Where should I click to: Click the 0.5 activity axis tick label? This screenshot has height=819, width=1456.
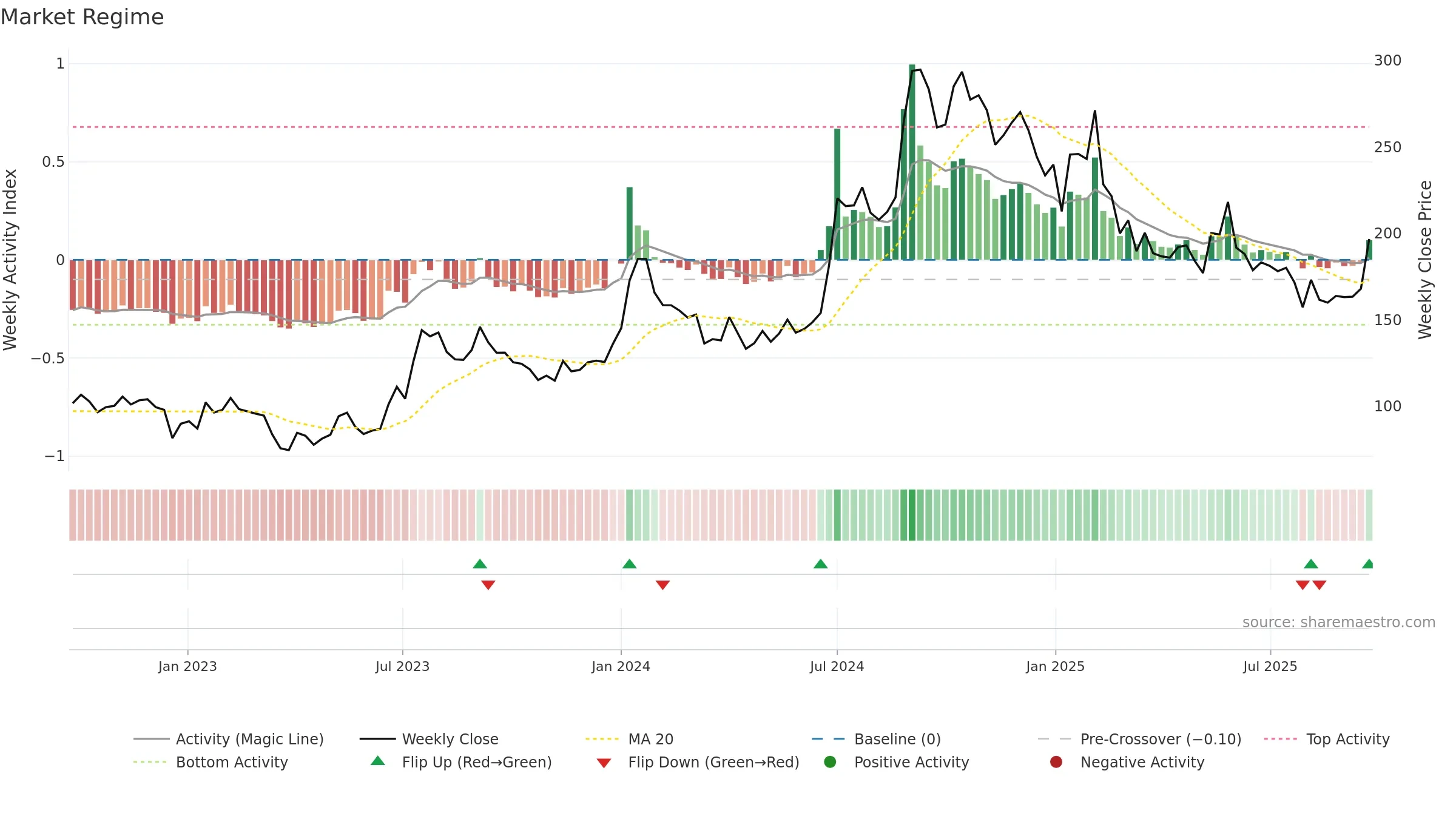tap(53, 162)
